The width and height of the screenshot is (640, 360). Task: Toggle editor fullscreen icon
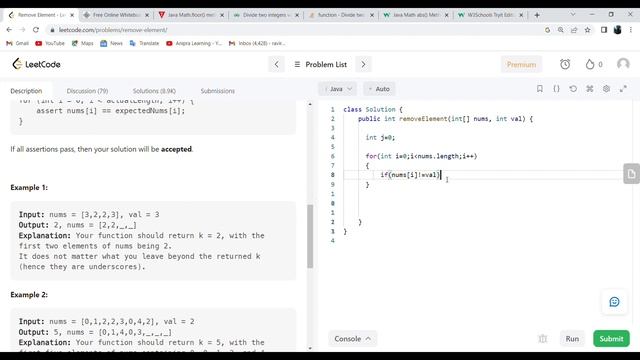click(623, 89)
